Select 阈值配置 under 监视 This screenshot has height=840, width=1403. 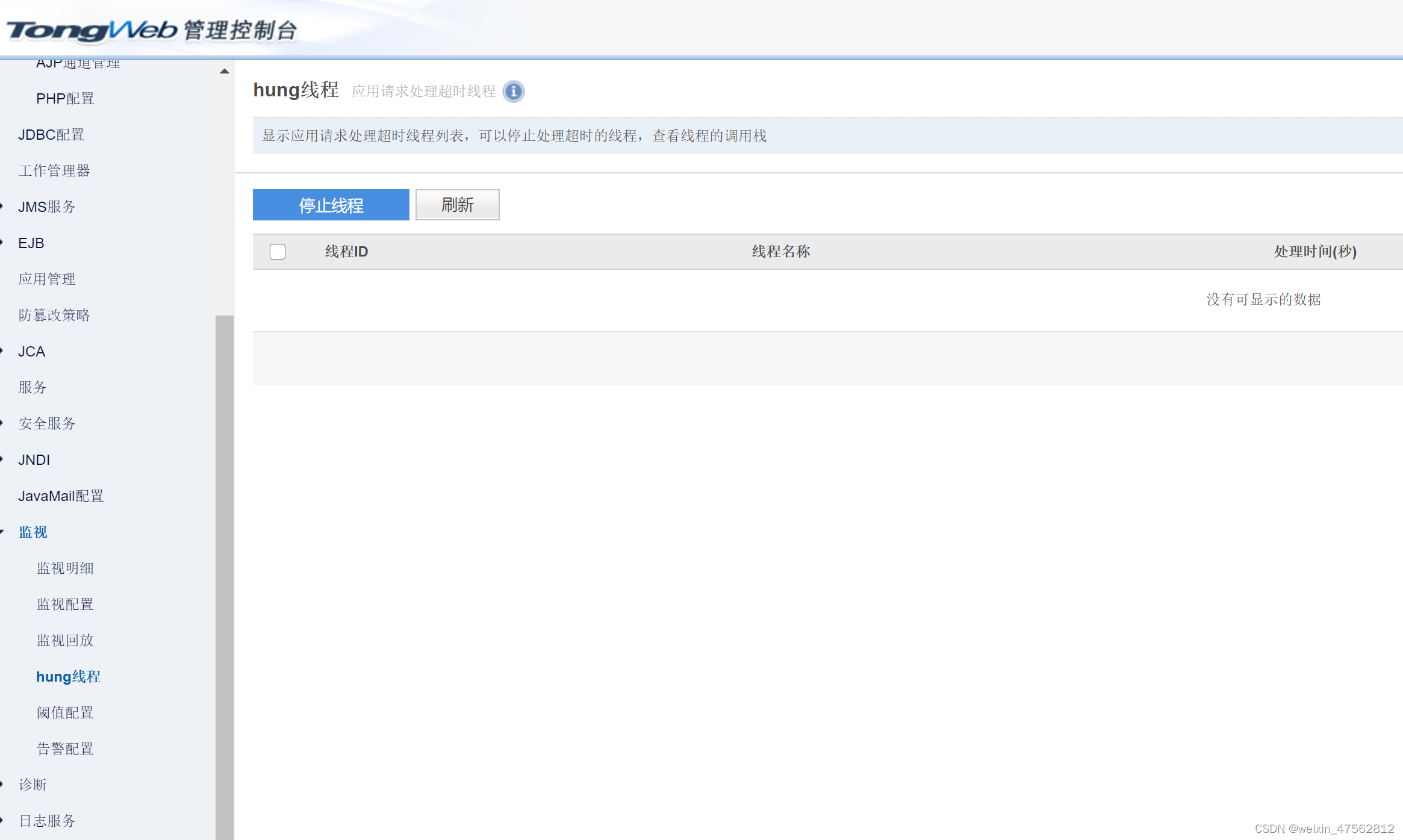click(x=65, y=712)
